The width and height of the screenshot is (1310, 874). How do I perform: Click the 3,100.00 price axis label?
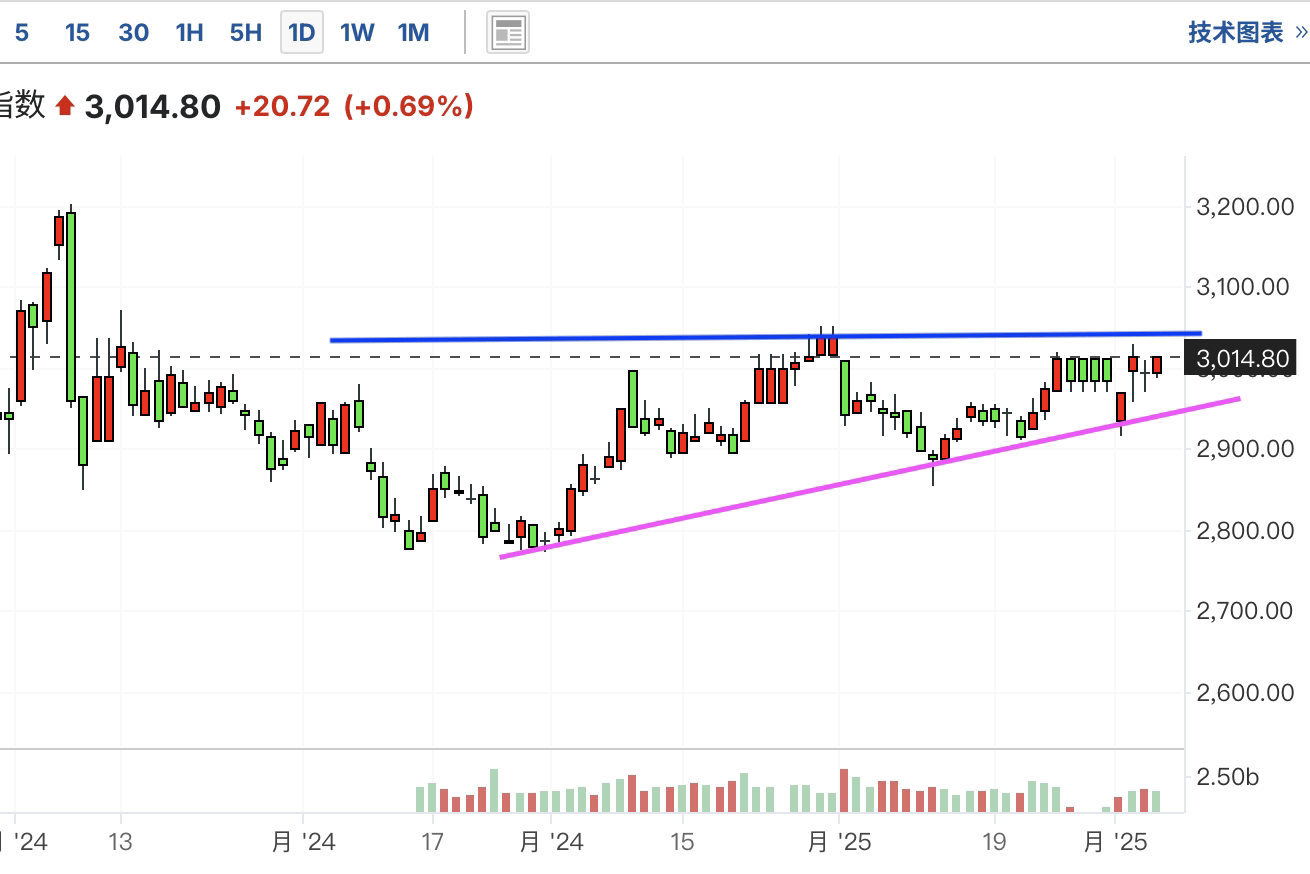pos(1244,288)
